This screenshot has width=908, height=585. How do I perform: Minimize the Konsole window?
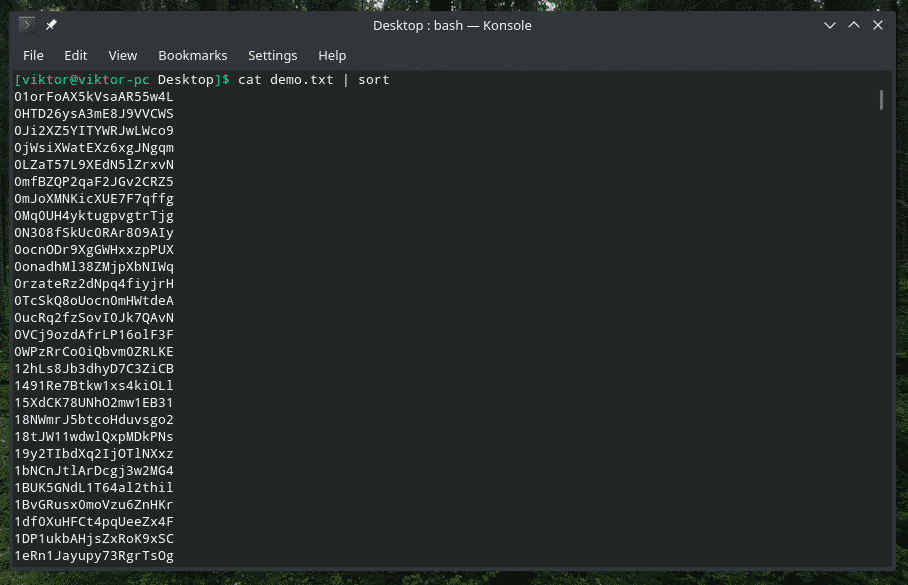830,25
